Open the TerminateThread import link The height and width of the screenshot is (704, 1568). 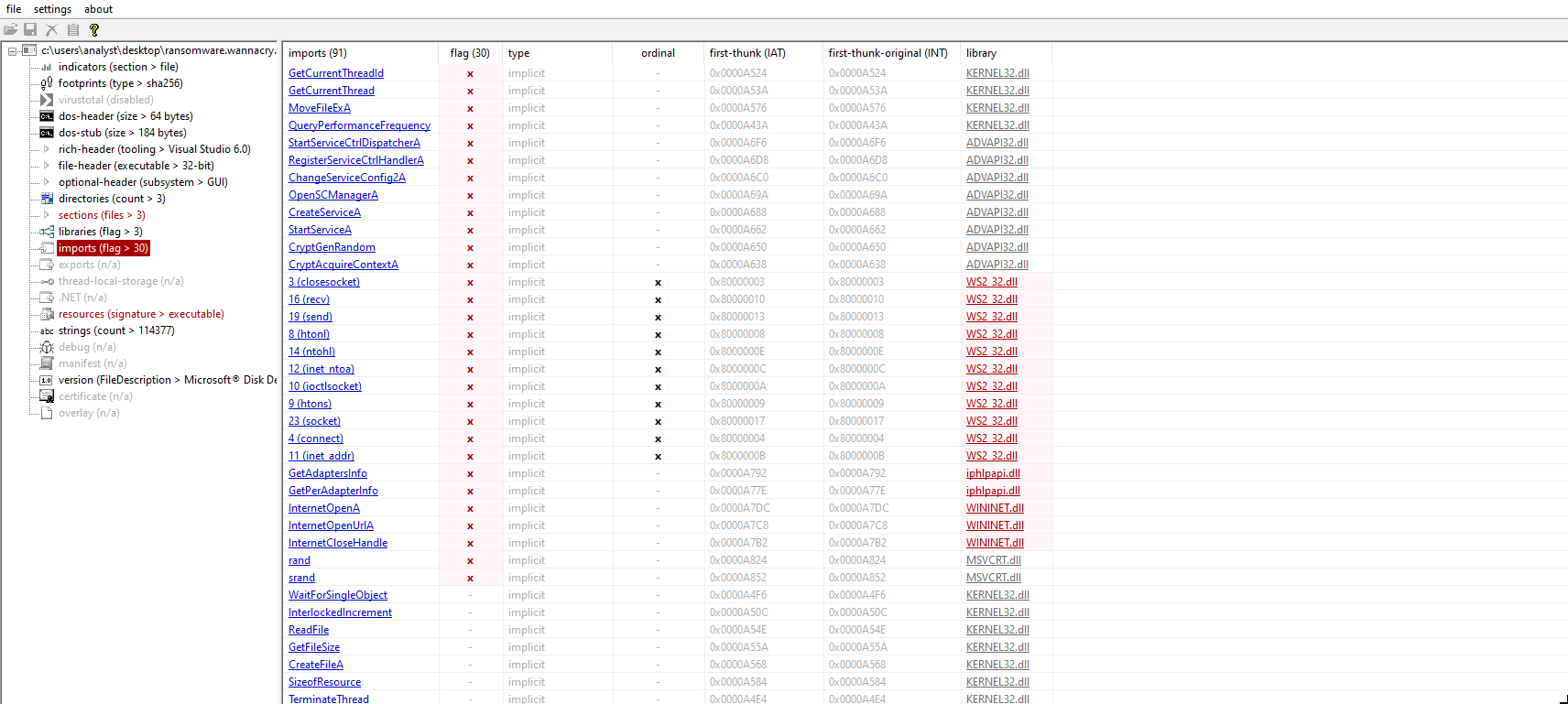329,699
